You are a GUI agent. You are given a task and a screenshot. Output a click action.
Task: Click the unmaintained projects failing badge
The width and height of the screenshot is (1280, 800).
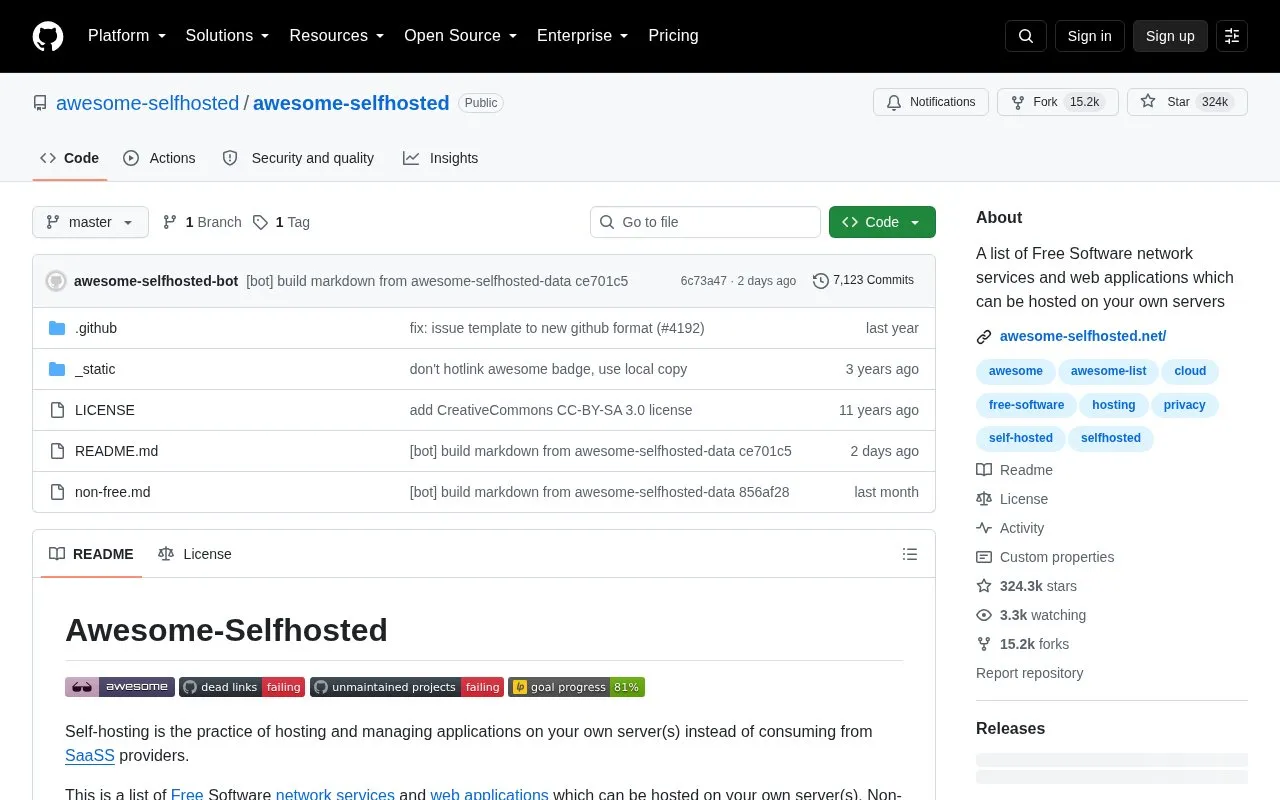point(407,687)
